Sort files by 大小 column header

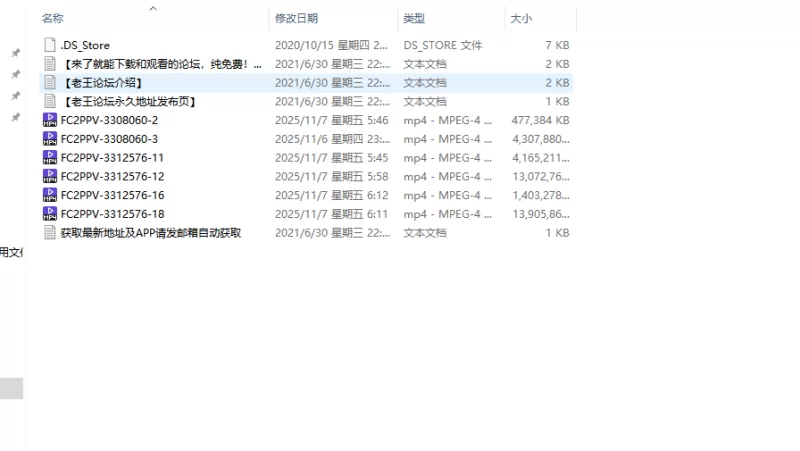click(x=521, y=18)
